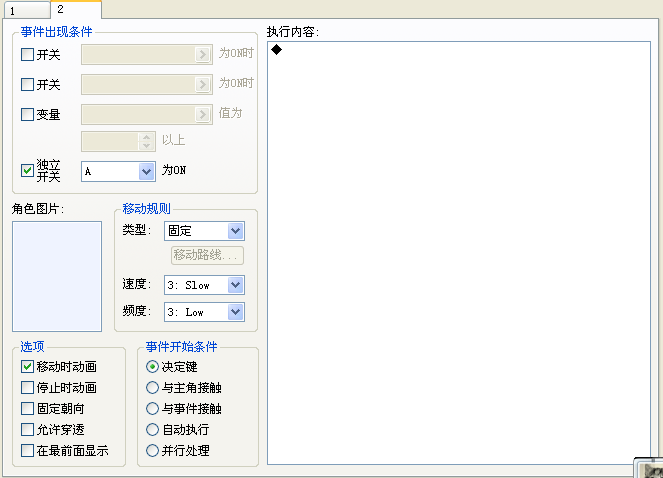Select event page tab 2
663x478 pixels.
click(x=76, y=9)
